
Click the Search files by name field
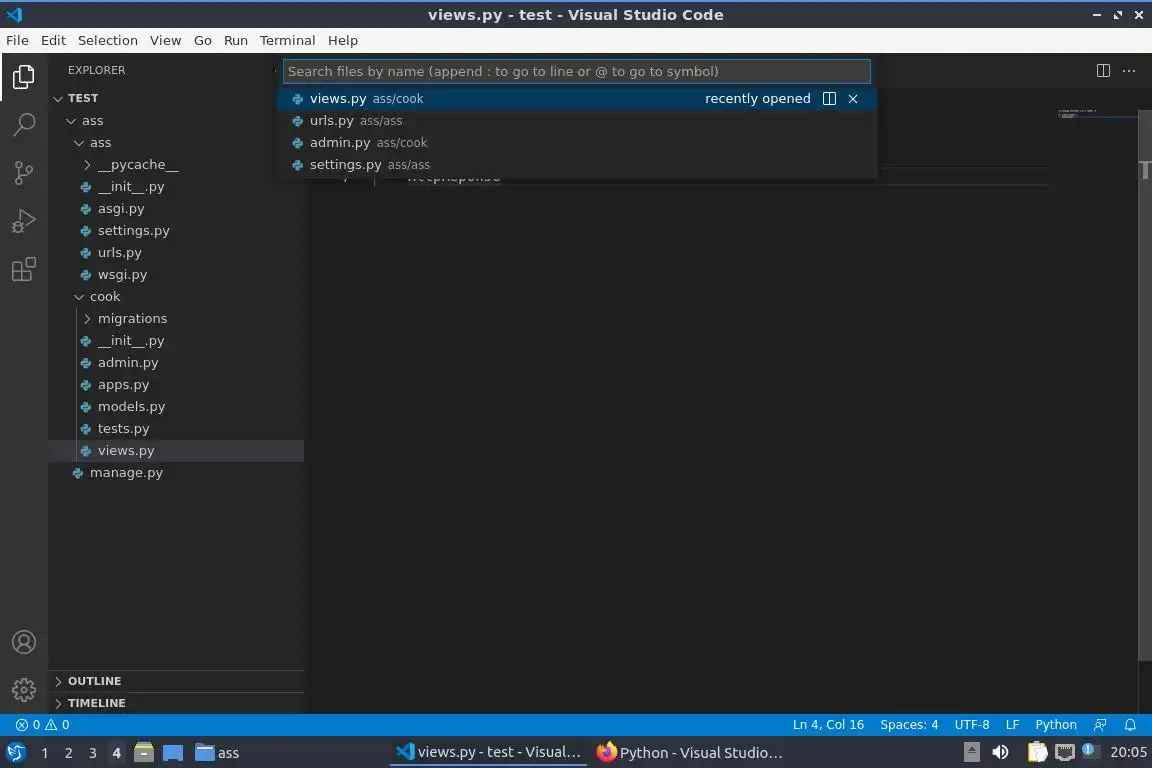point(577,71)
